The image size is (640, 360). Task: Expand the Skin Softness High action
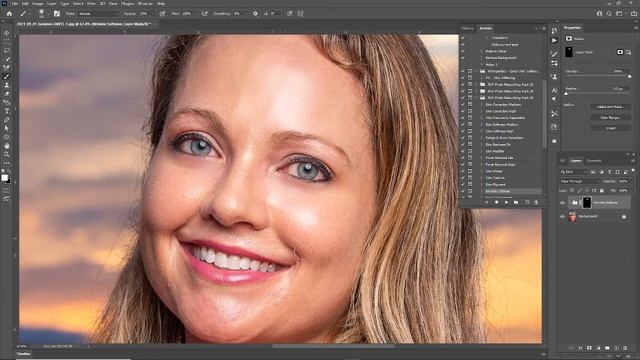click(x=482, y=131)
